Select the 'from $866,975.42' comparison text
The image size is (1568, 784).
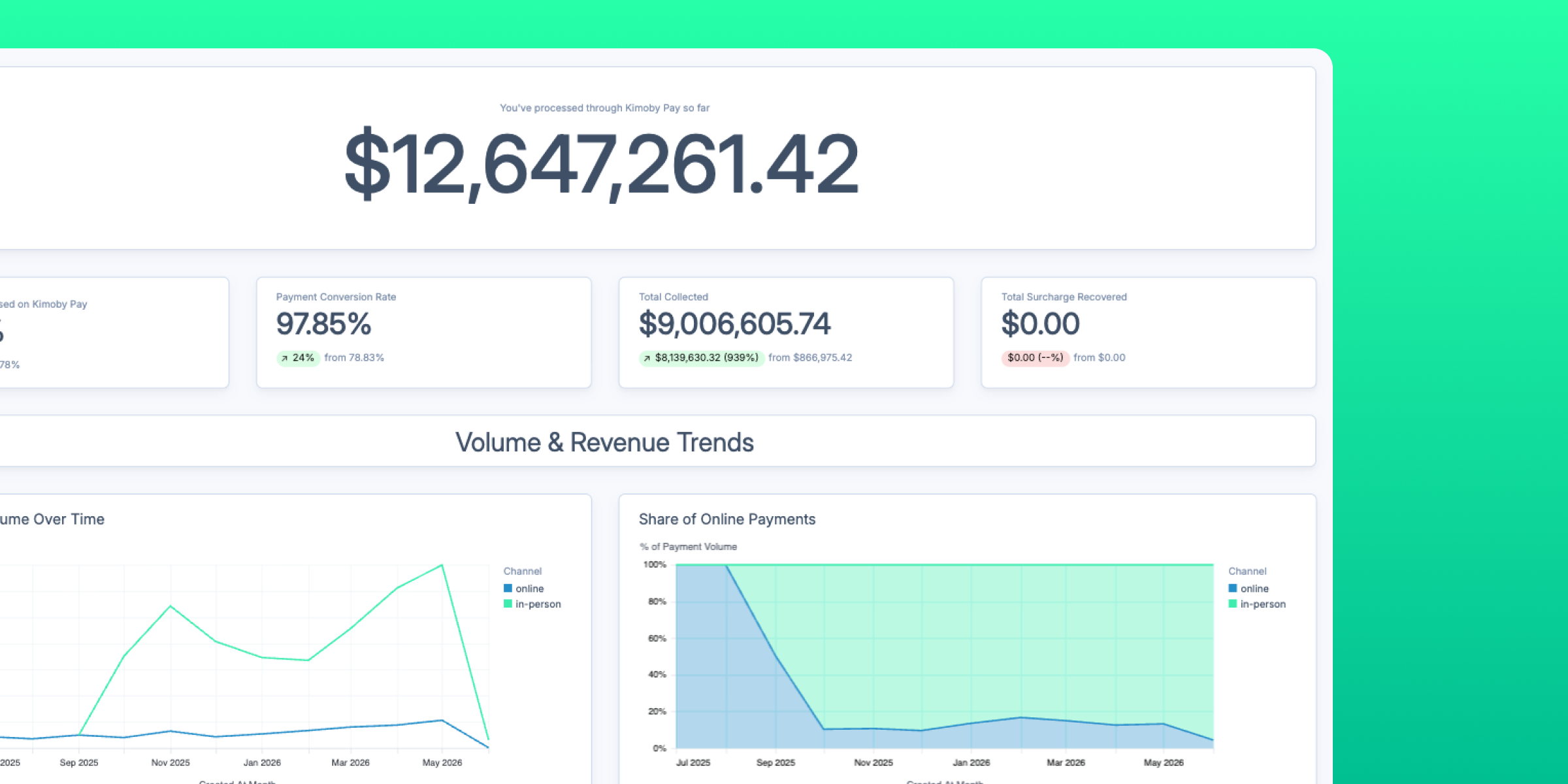click(x=810, y=357)
